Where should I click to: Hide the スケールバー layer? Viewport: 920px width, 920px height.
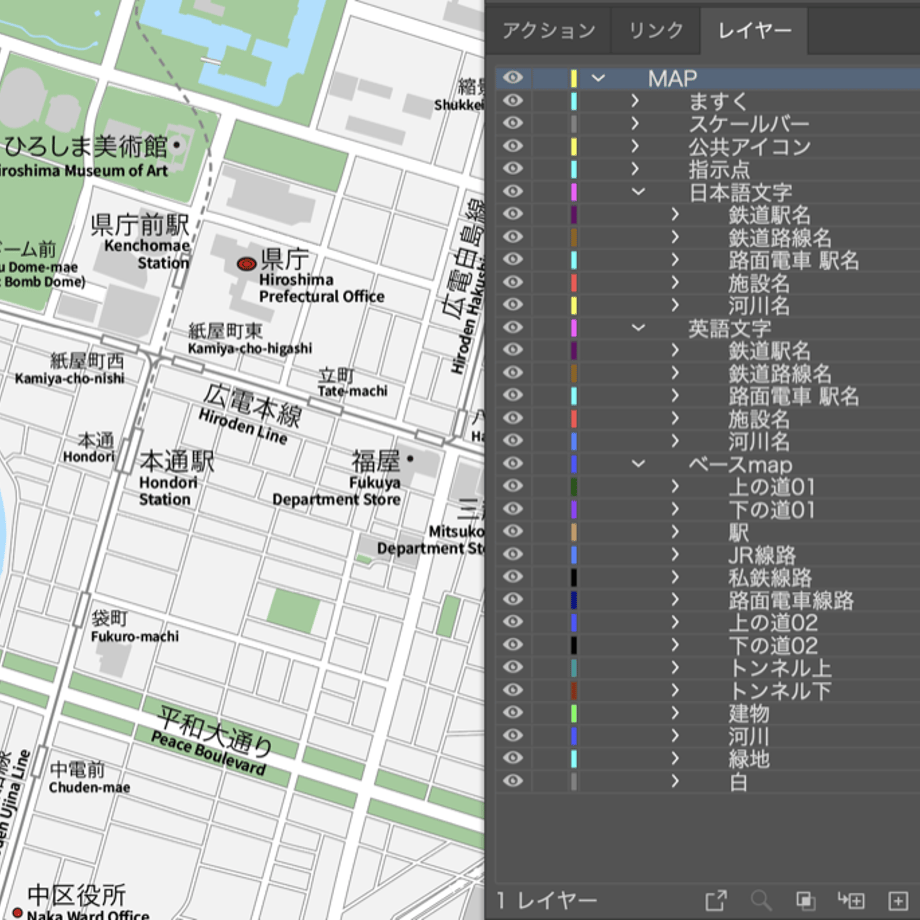(x=513, y=123)
